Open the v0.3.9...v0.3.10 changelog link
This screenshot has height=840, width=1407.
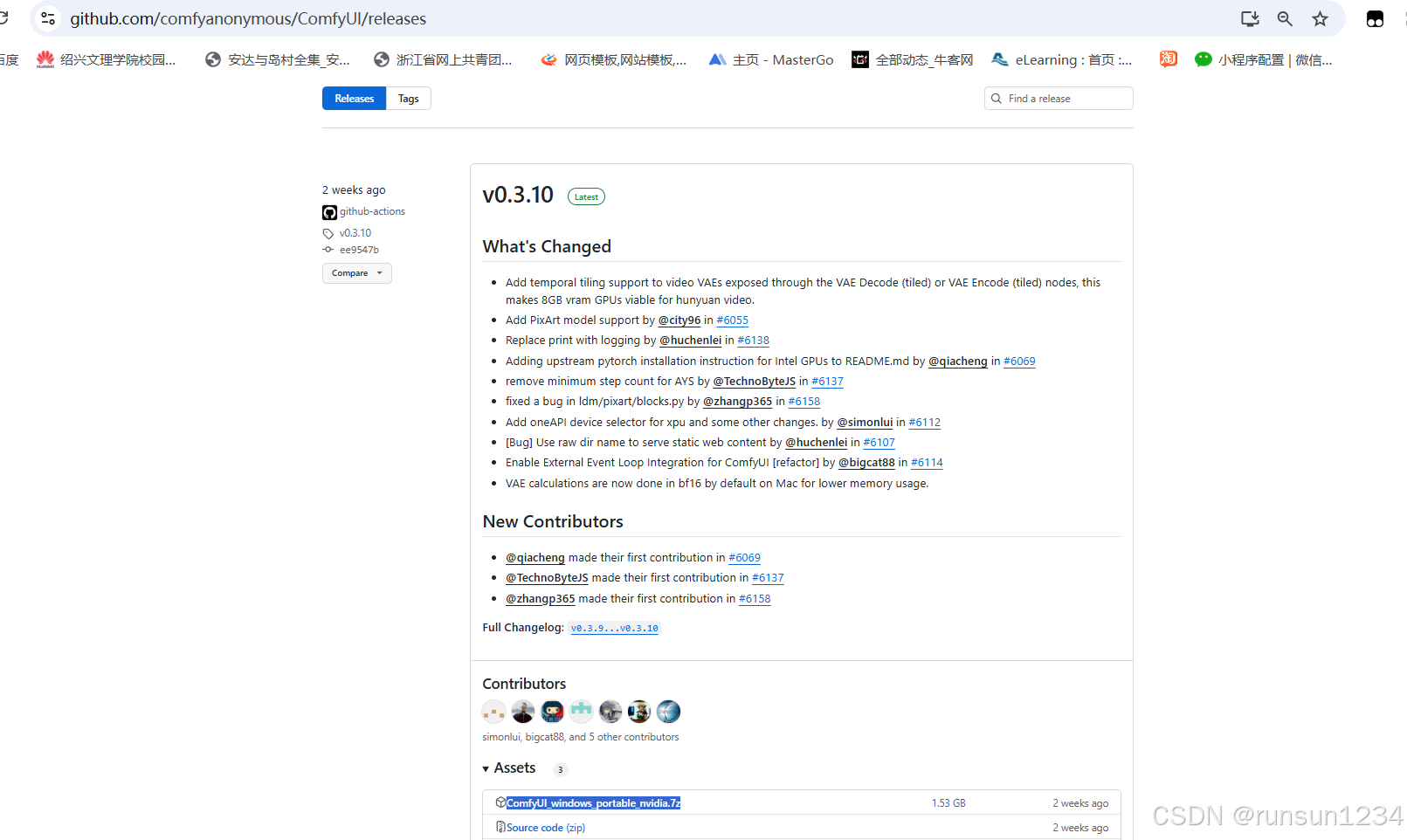pos(615,628)
